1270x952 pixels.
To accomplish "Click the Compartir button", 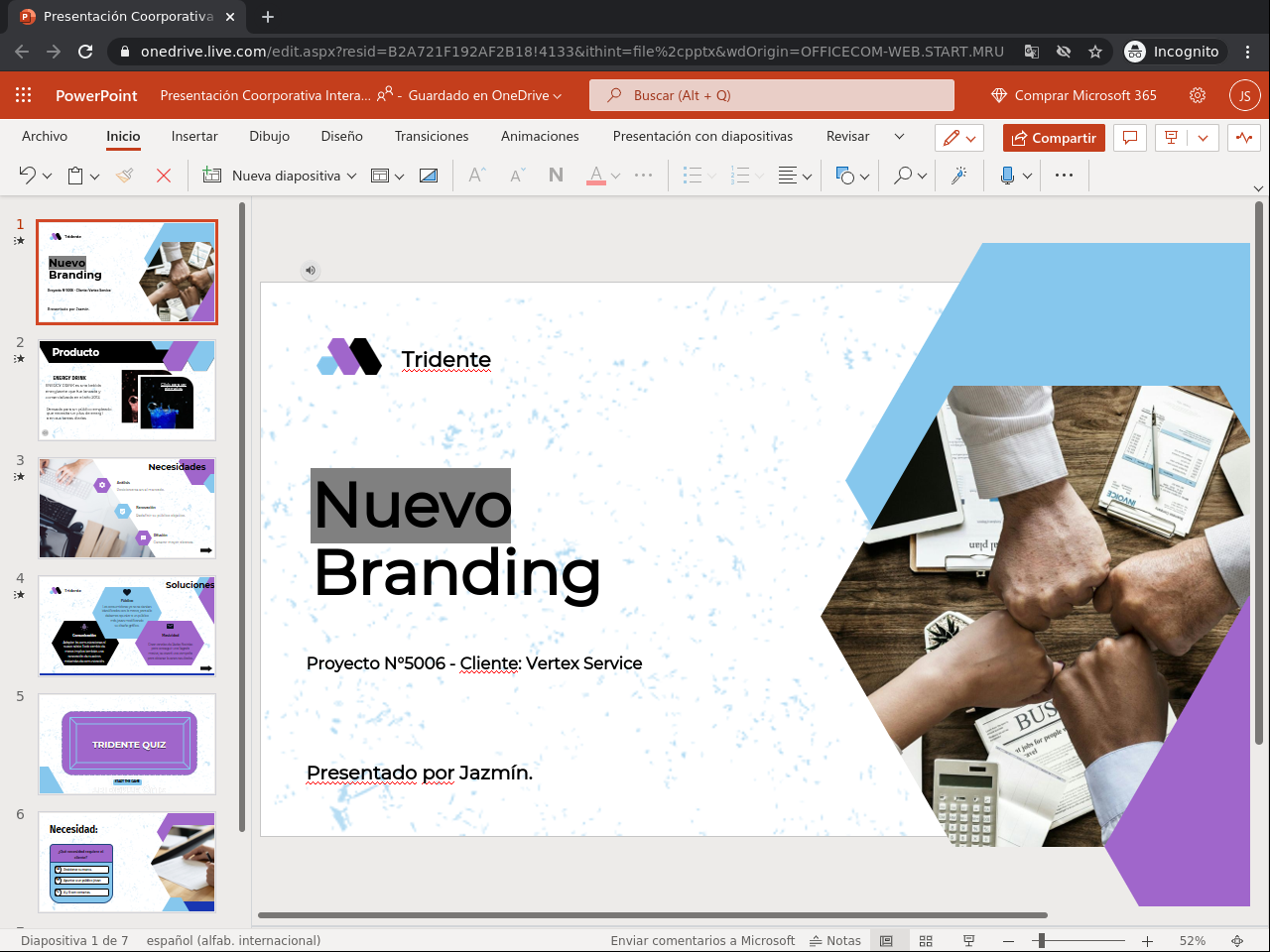I will tap(1054, 138).
